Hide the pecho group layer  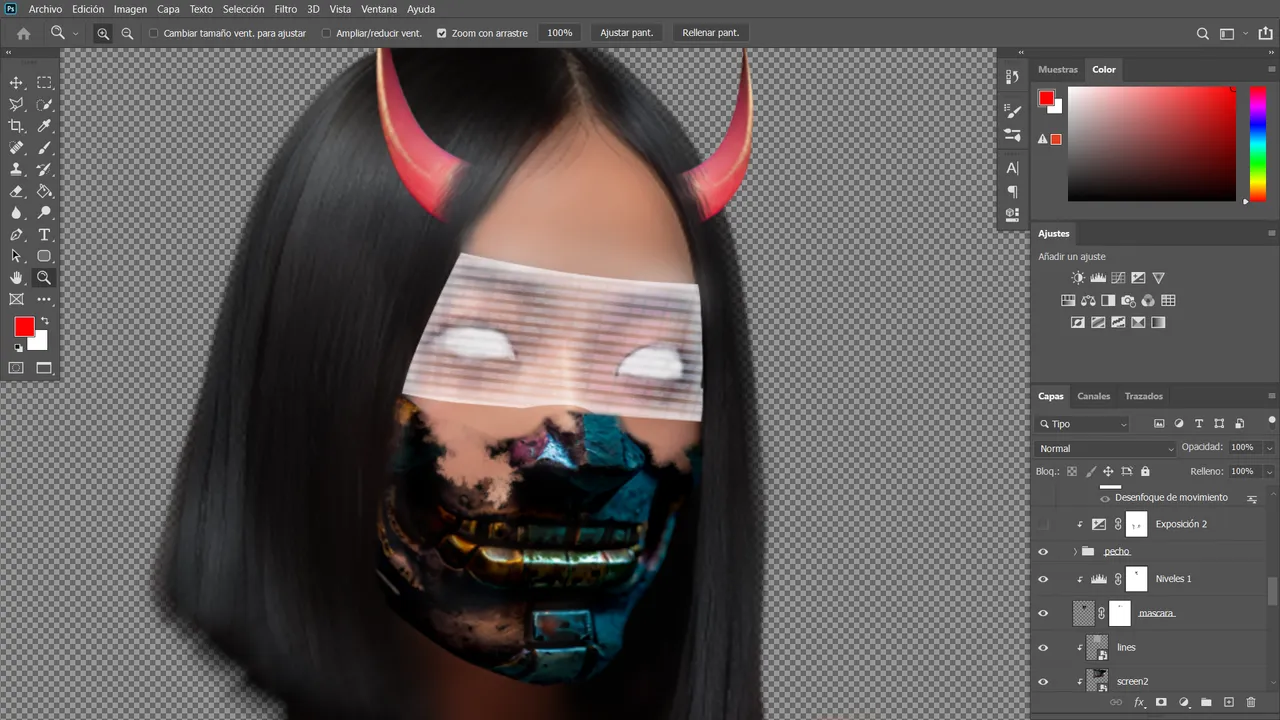[1043, 552]
